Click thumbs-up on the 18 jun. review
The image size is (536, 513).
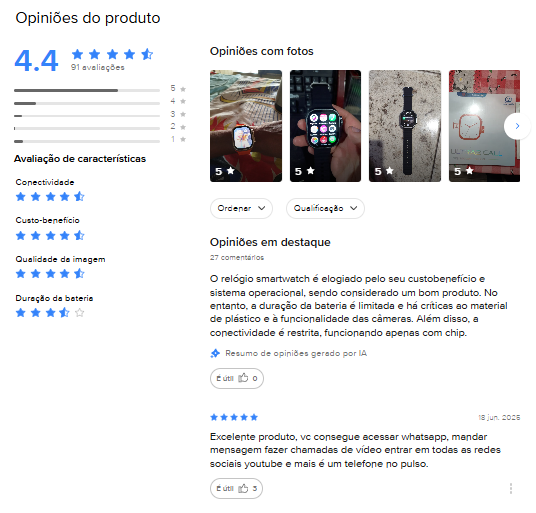(x=236, y=488)
